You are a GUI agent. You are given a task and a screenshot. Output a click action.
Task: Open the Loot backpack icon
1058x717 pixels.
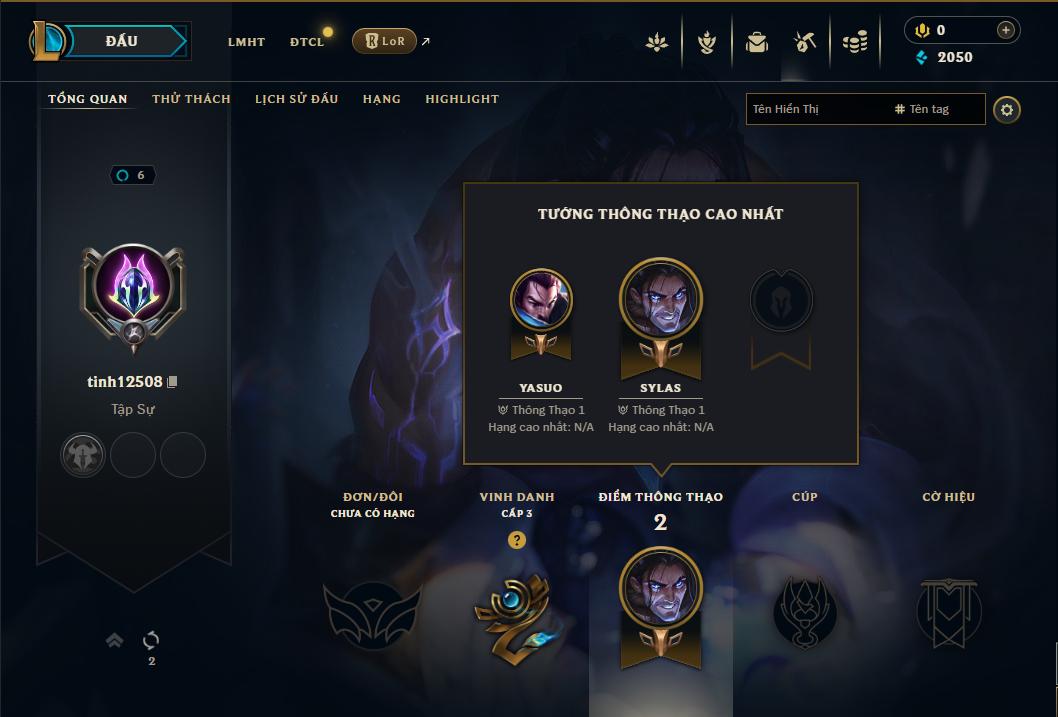(756, 42)
